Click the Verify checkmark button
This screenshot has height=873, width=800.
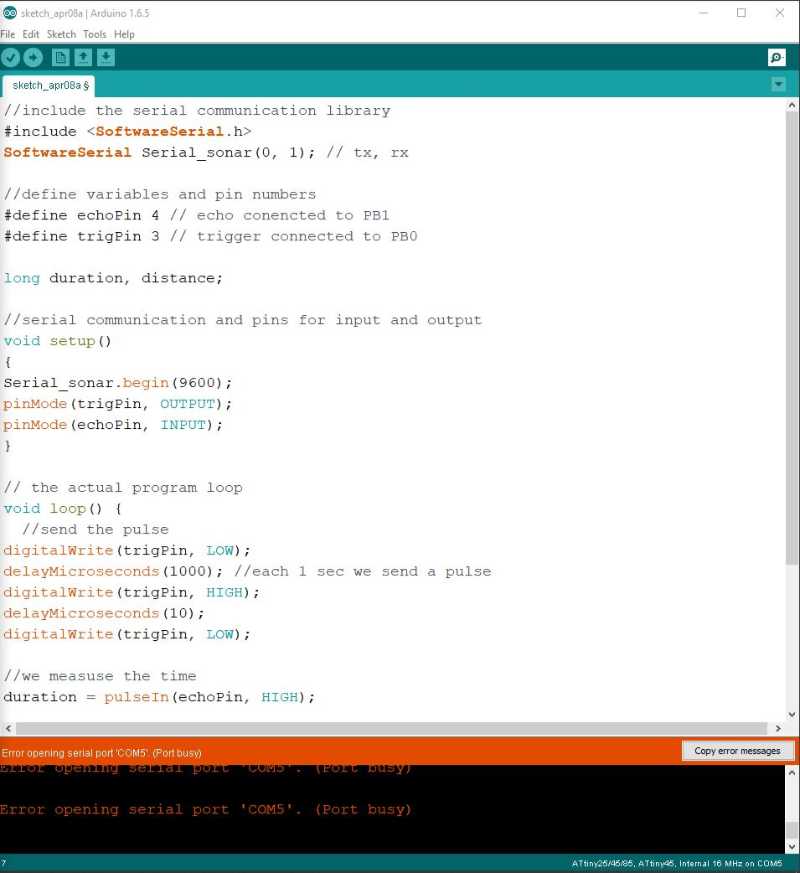(x=11, y=57)
